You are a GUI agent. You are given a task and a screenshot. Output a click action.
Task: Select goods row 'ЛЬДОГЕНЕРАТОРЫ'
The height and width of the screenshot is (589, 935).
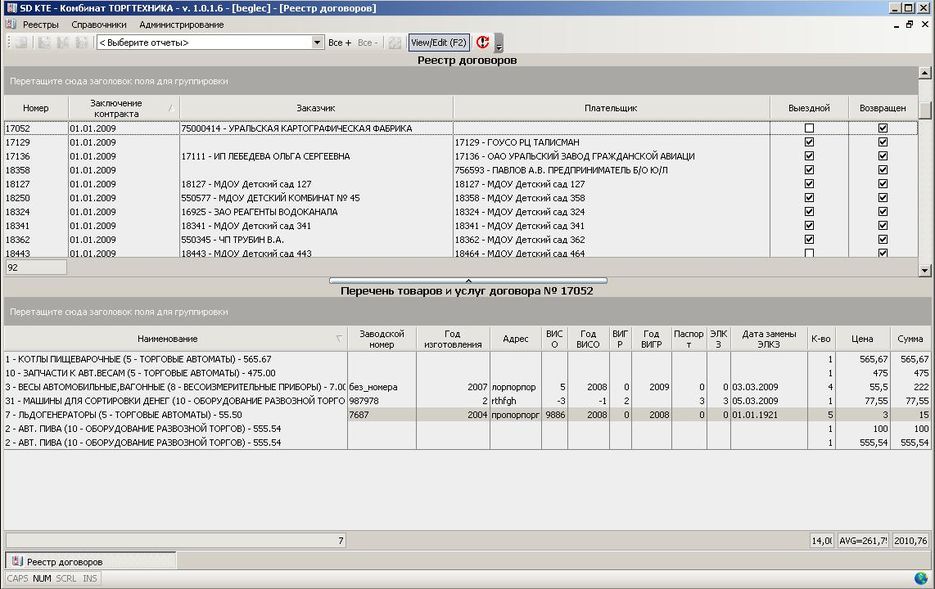[467, 414]
